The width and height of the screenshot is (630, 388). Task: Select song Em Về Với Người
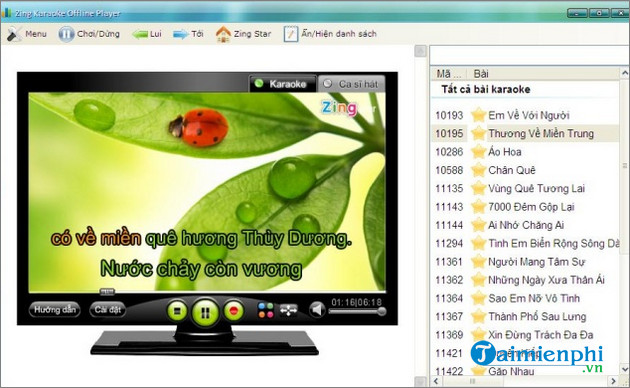click(x=525, y=115)
